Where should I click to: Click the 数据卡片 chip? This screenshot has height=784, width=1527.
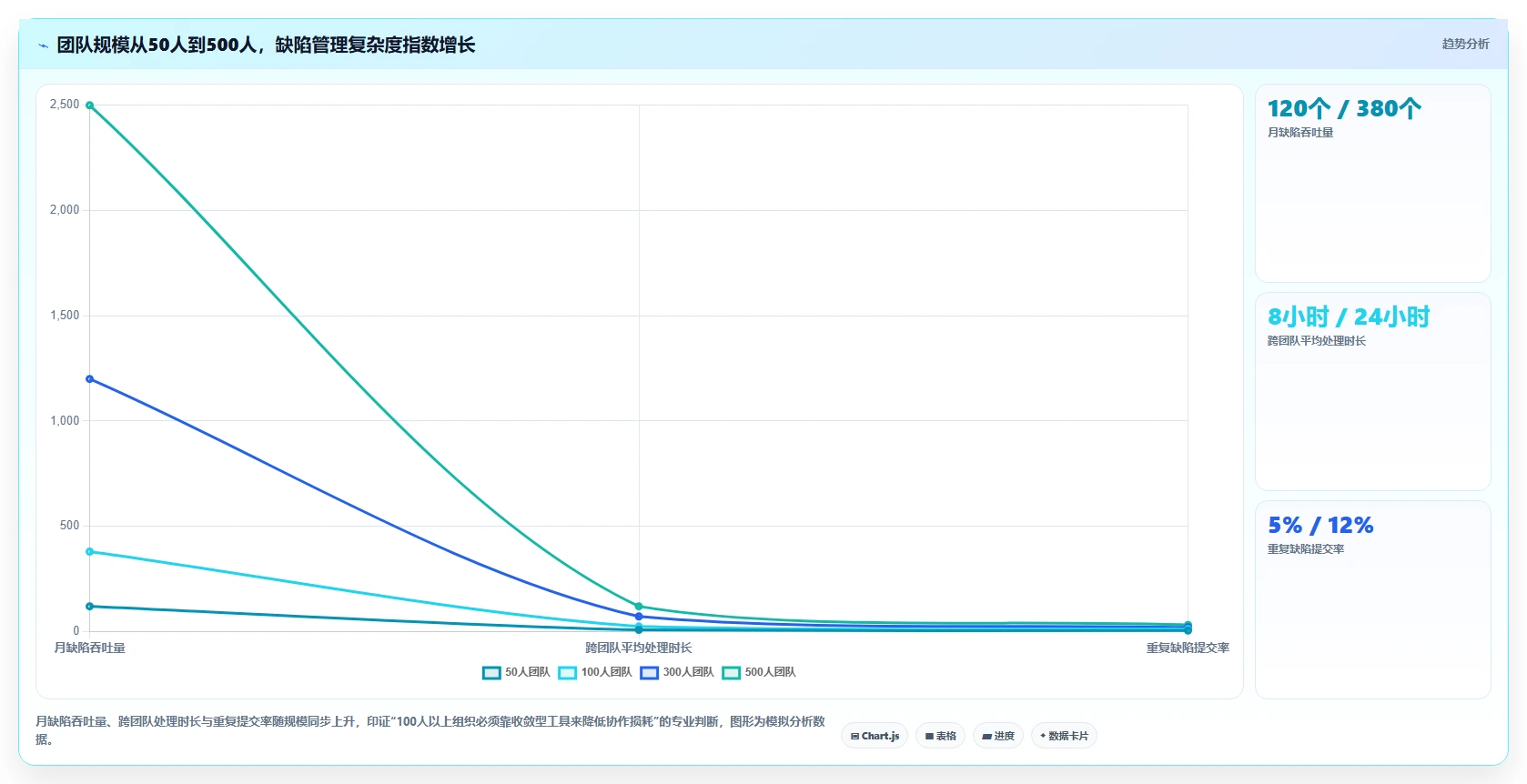pyautogui.click(x=1064, y=736)
